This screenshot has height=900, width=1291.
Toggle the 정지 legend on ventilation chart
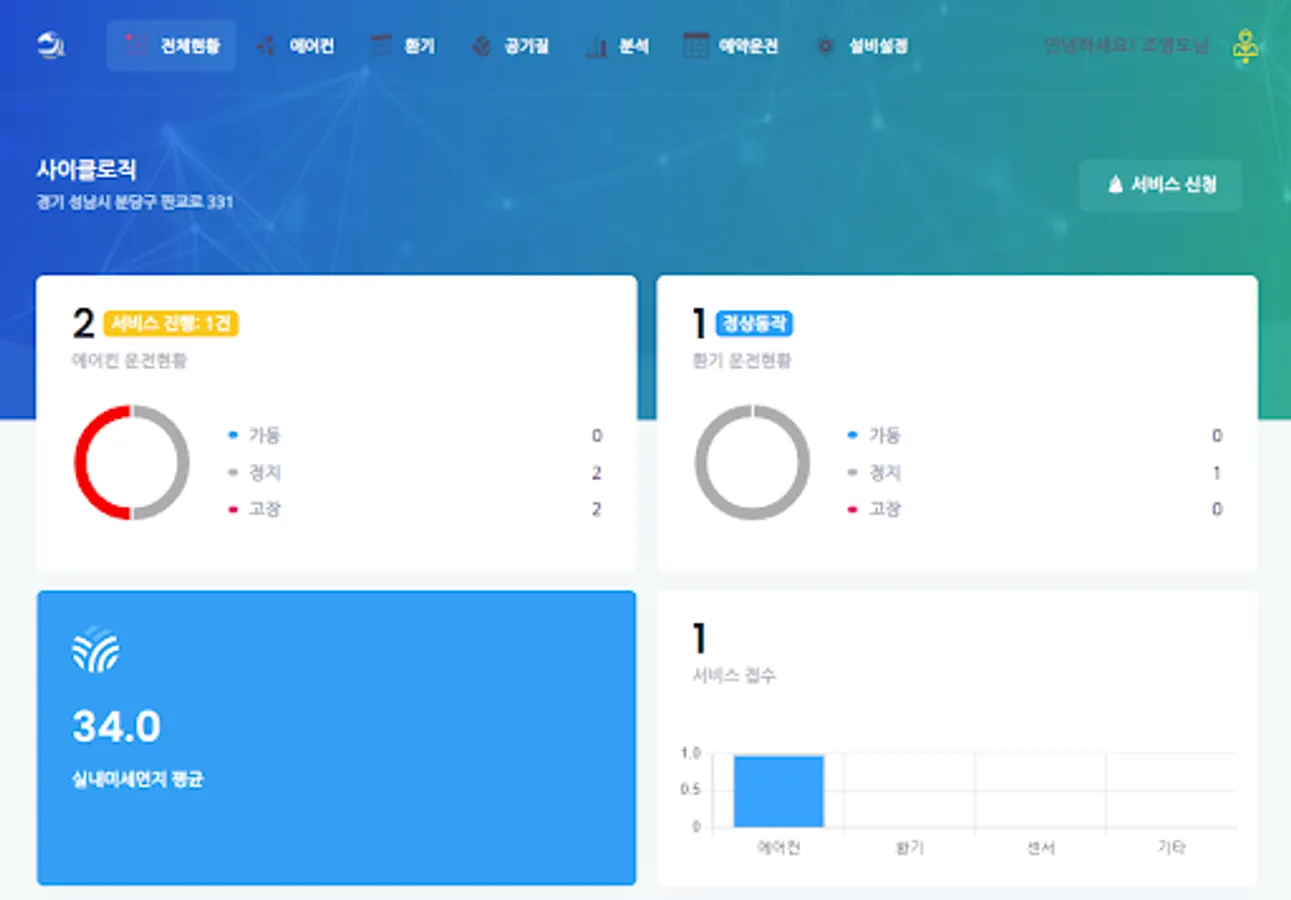tap(884, 472)
